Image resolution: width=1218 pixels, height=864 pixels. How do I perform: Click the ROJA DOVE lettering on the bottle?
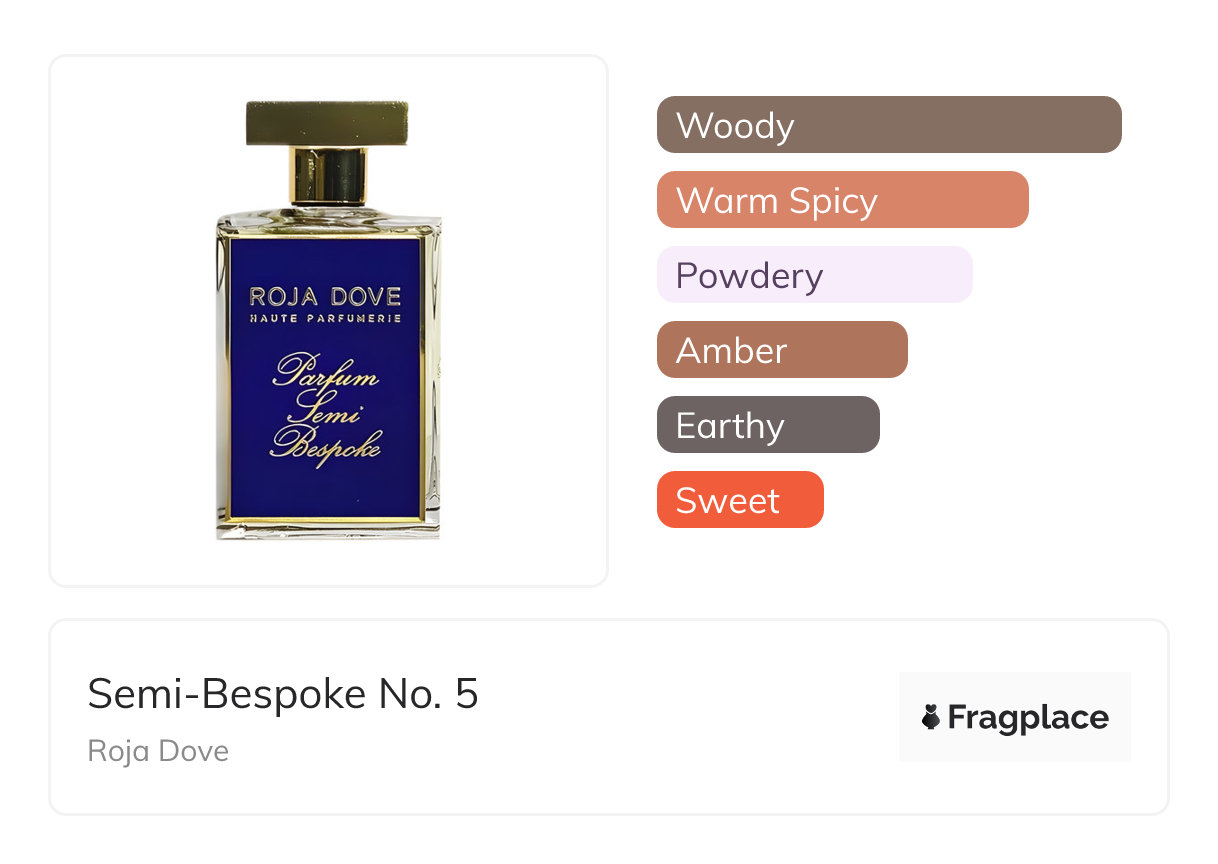pos(325,297)
